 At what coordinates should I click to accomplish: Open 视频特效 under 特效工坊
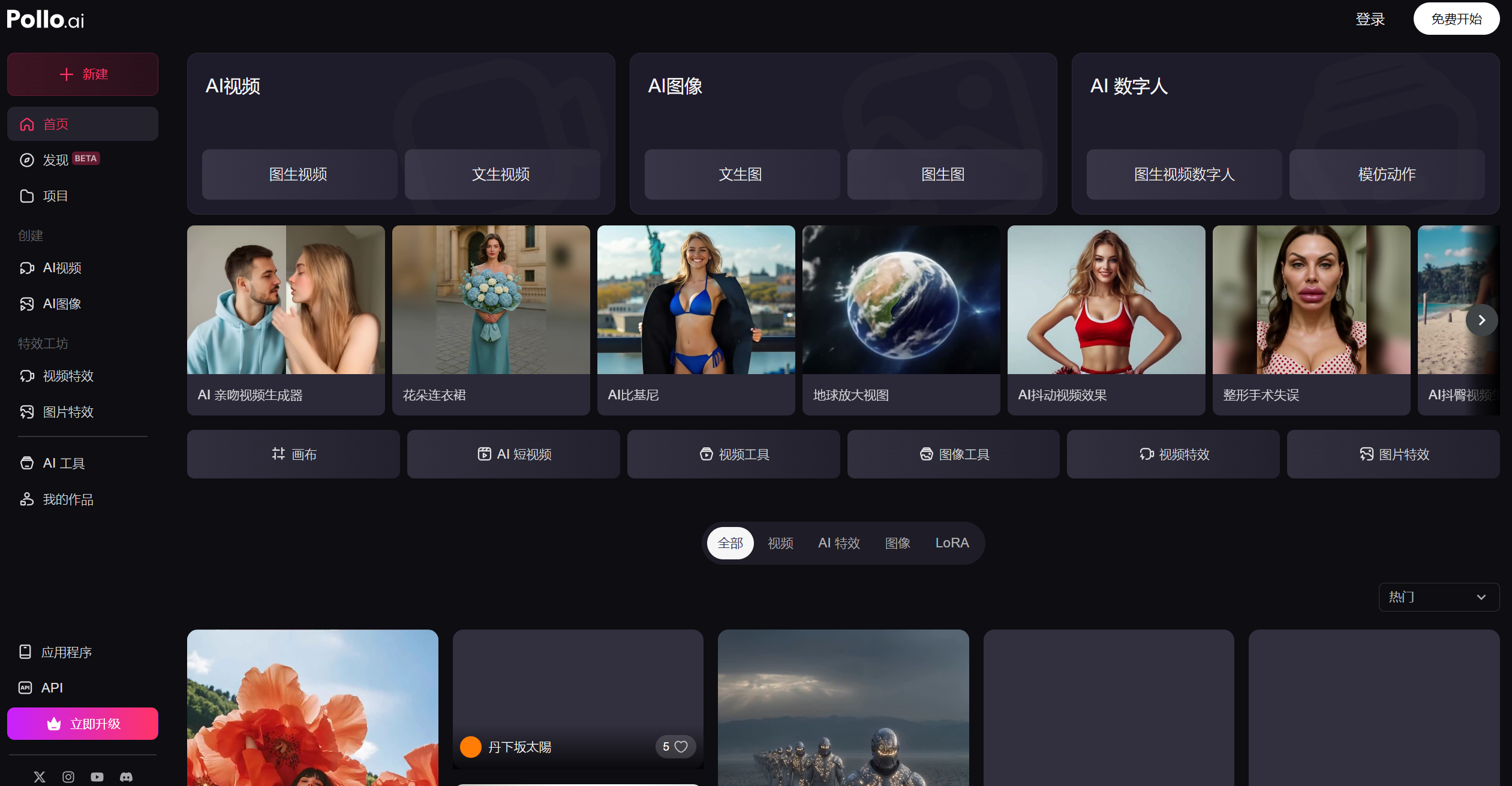coord(68,376)
